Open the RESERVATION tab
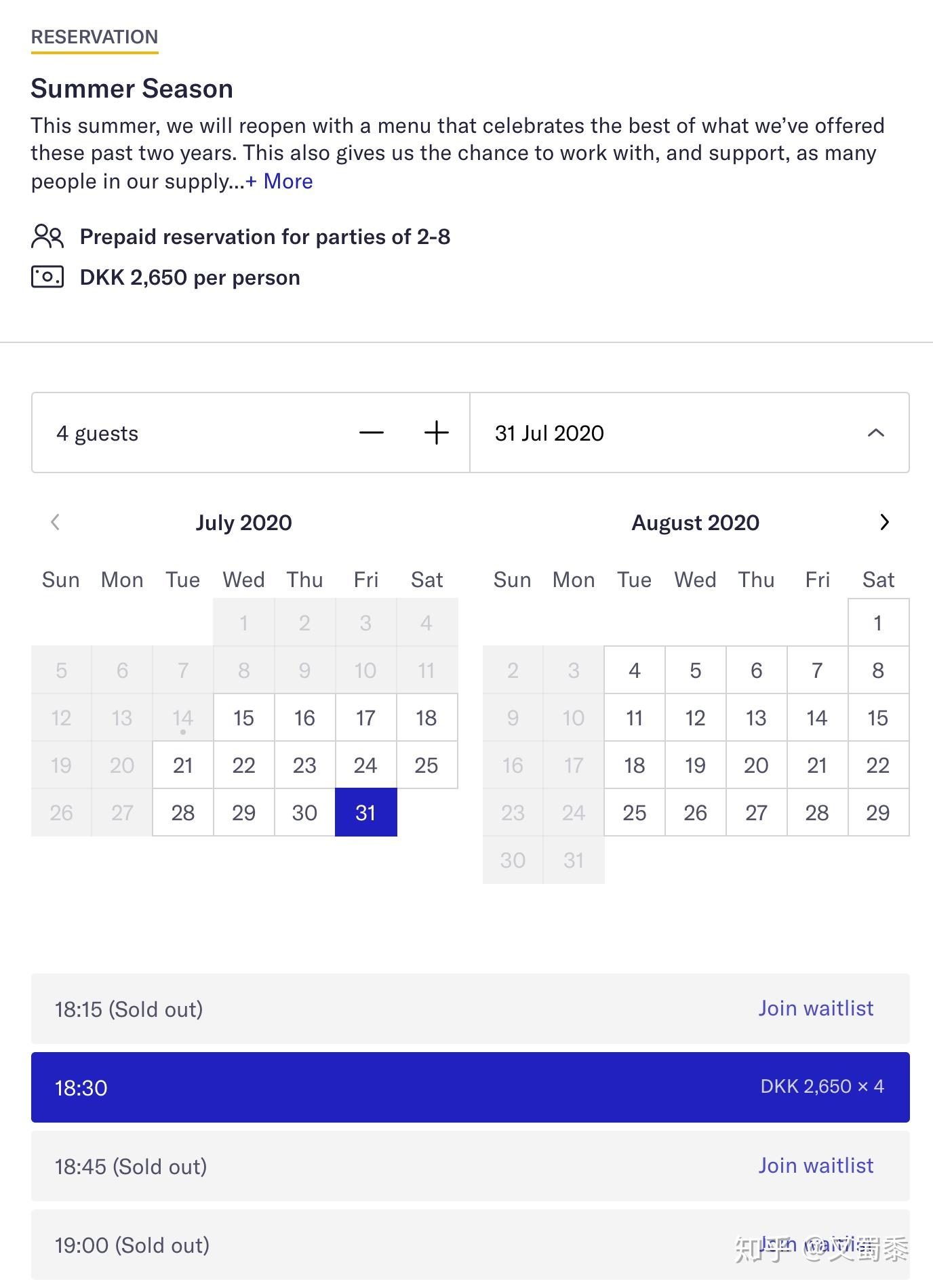Viewport: 933px width, 1288px height. (x=95, y=37)
